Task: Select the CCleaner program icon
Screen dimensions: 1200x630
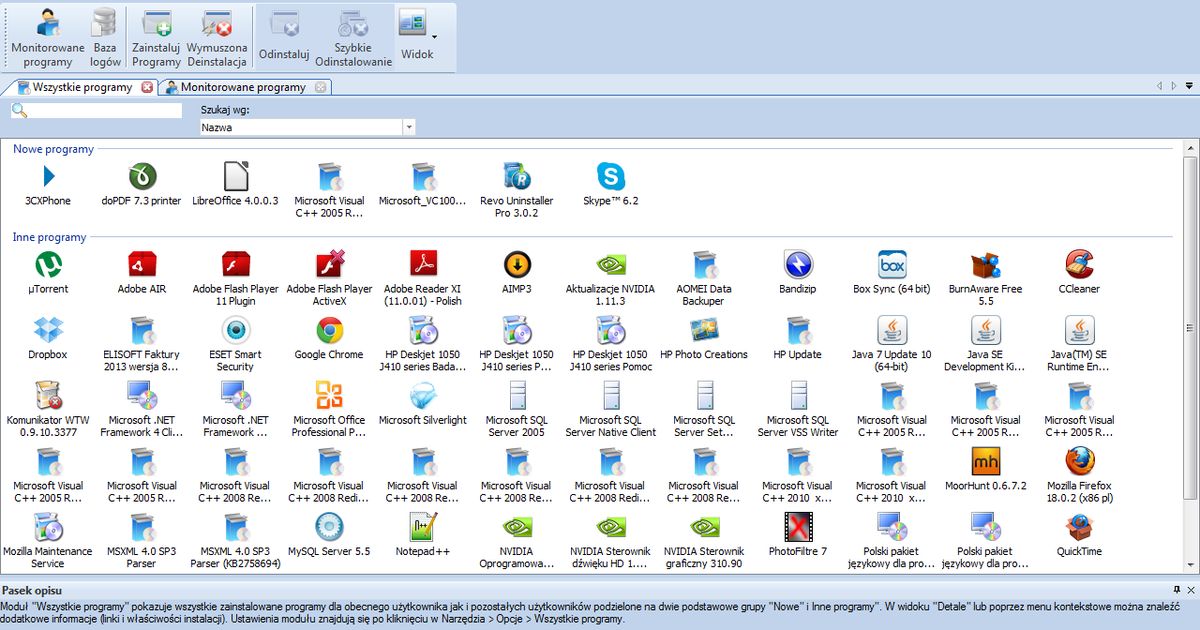Action: pyautogui.click(x=1078, y=265)
